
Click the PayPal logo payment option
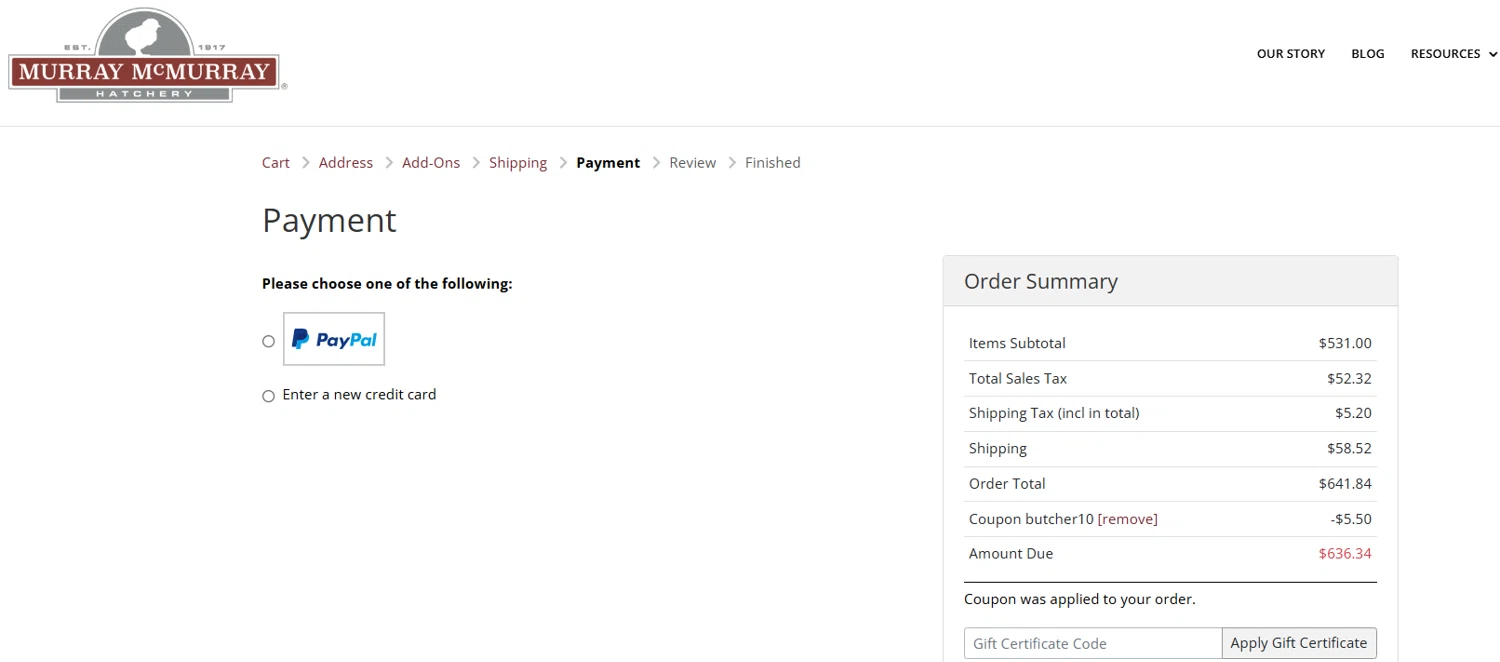tap(334, 339)
